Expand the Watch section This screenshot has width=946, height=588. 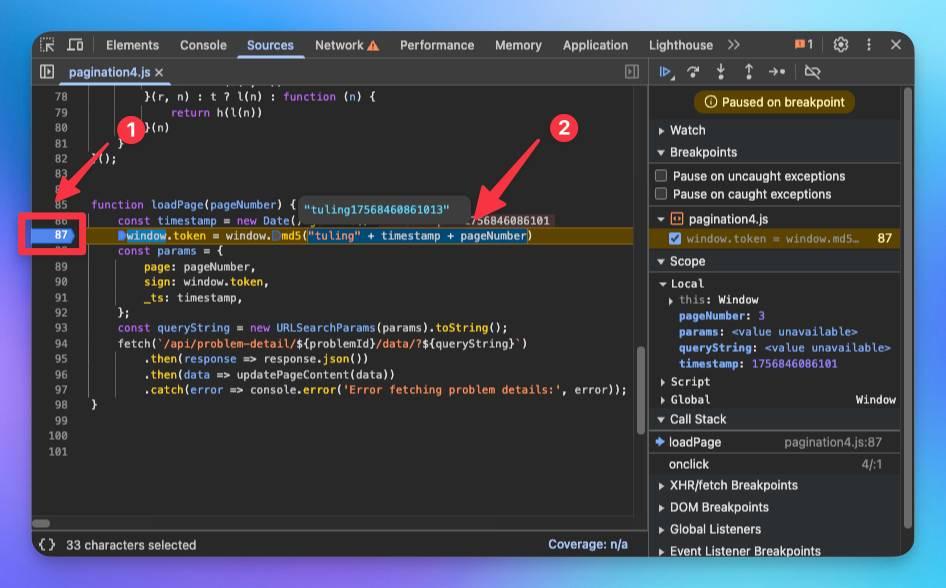click(x=662, y=131)
